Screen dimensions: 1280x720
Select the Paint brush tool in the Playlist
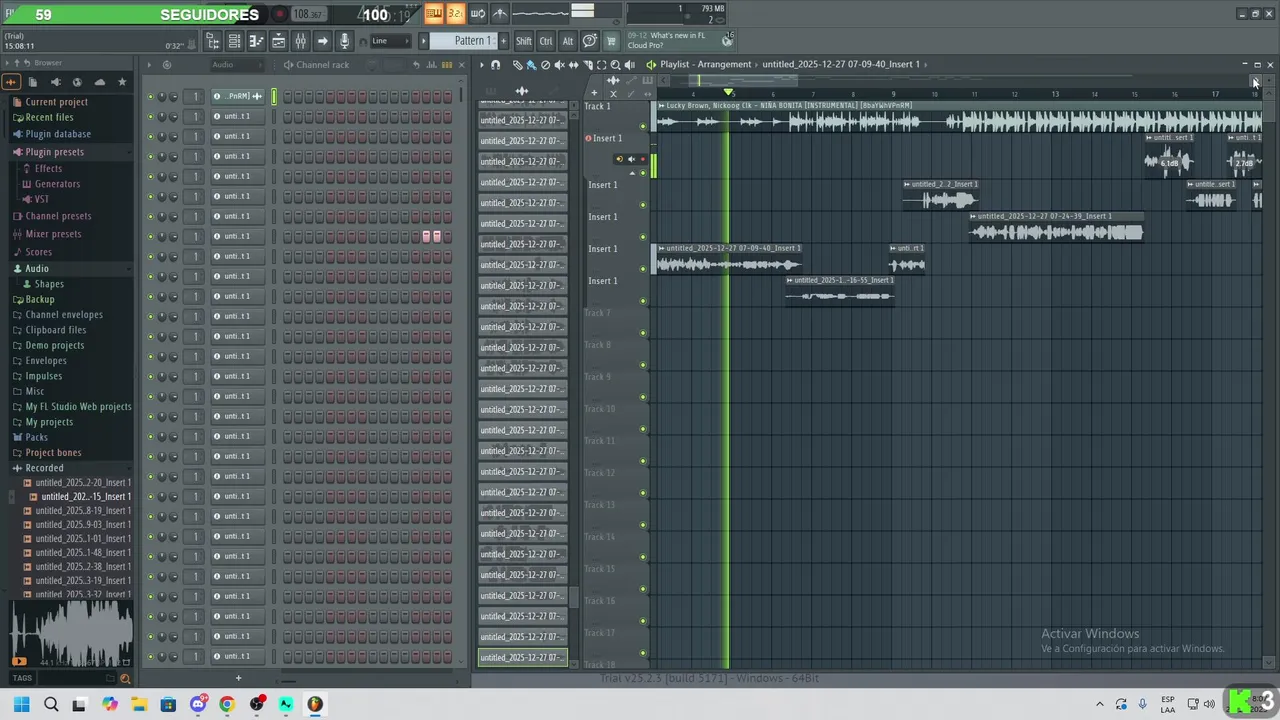click(531, 64)
